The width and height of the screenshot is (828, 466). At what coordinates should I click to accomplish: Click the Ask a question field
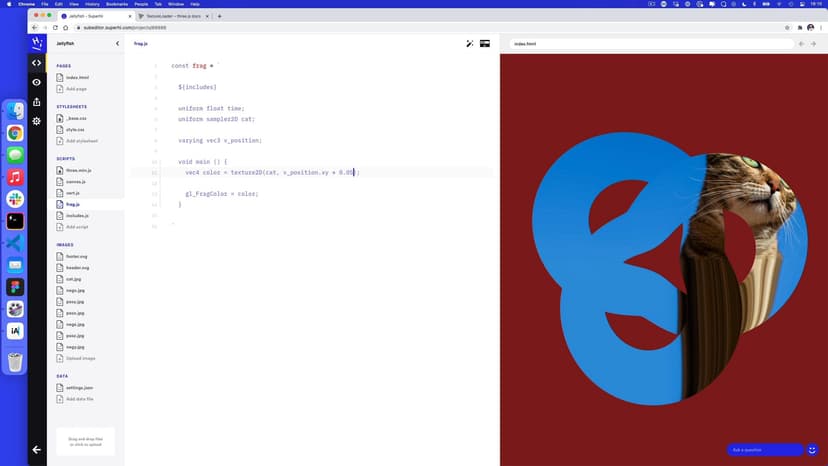point(764,449)
